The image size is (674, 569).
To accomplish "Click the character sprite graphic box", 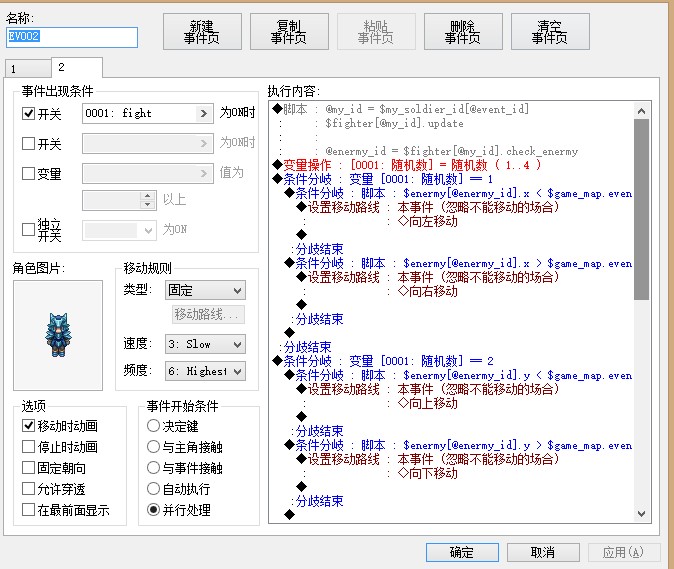I will pos(58,336).
